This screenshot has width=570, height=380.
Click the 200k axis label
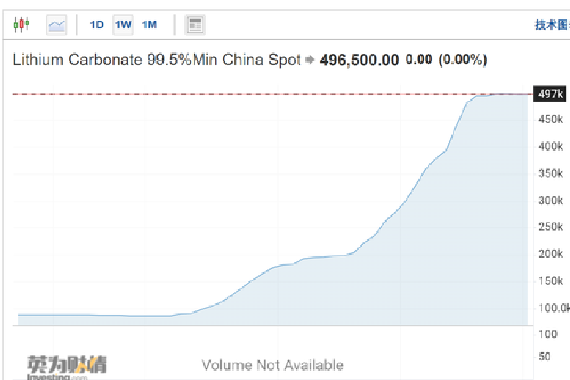click(x=550, y=254)
